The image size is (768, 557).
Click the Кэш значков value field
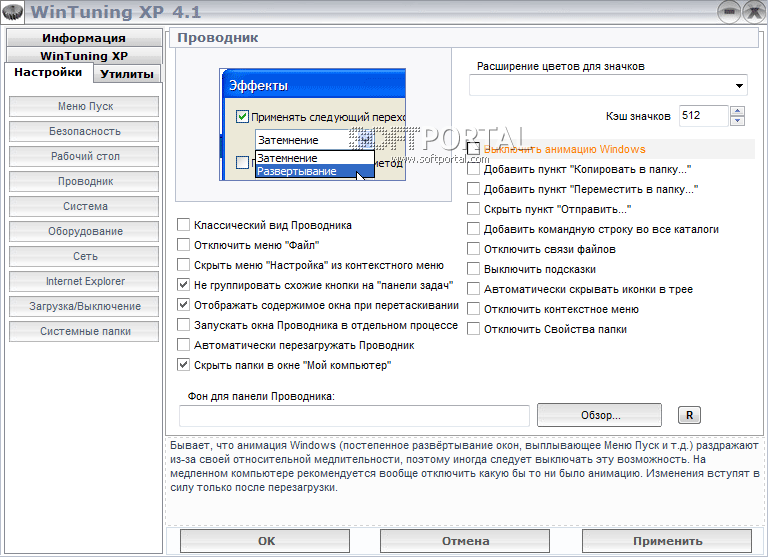coord(703,116)
